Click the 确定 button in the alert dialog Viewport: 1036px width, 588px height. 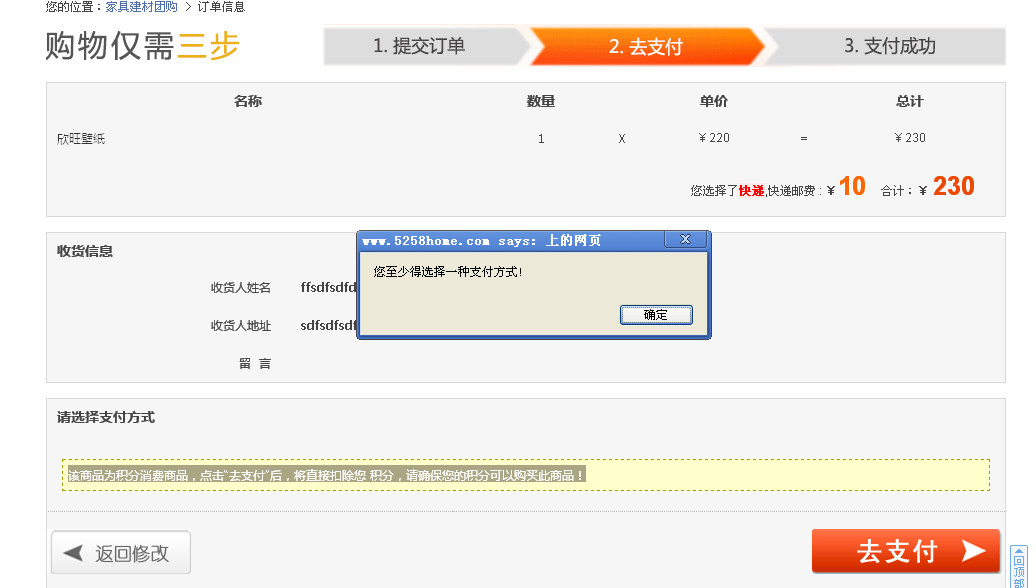coord(656,314)
